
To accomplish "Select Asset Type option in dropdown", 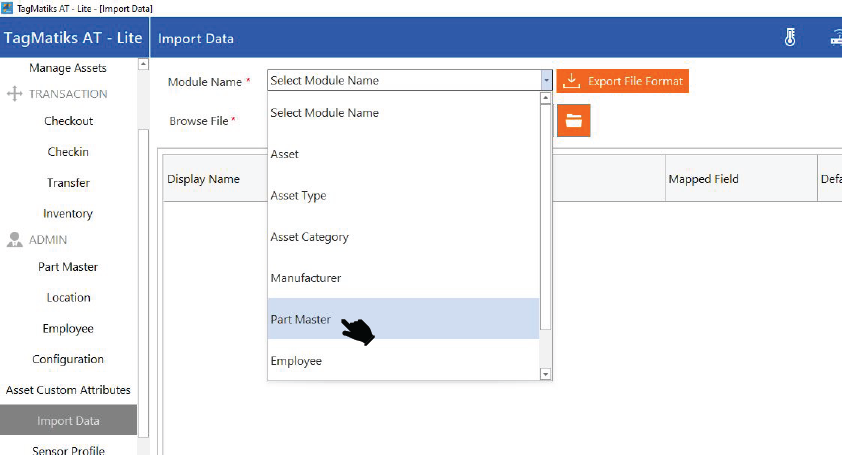I will point(298,196).
